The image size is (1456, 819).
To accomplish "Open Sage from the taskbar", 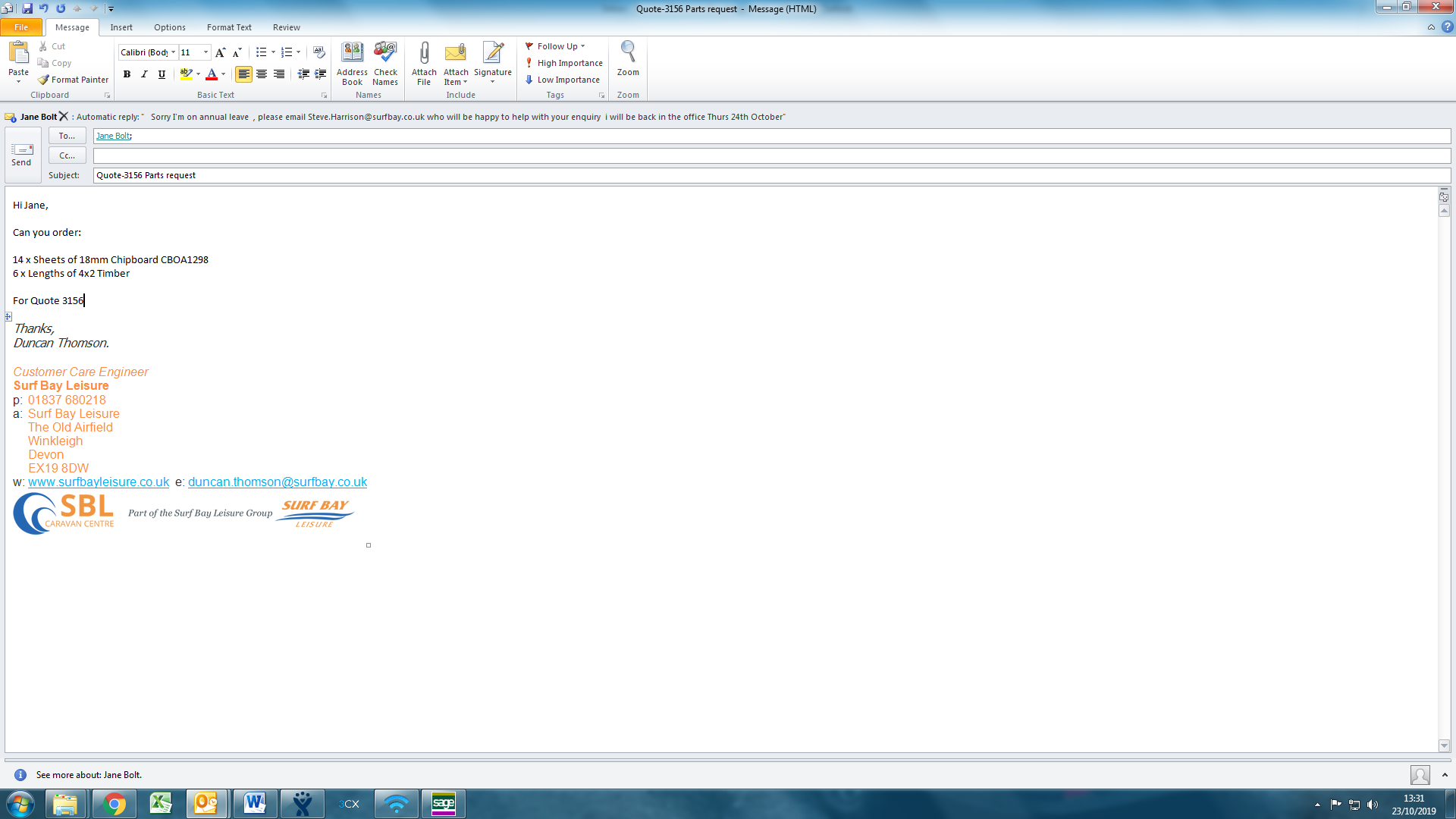I will [443, 803].
